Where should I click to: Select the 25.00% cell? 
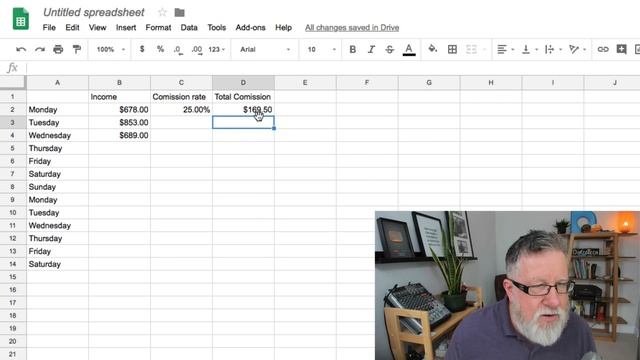point(181,109)
